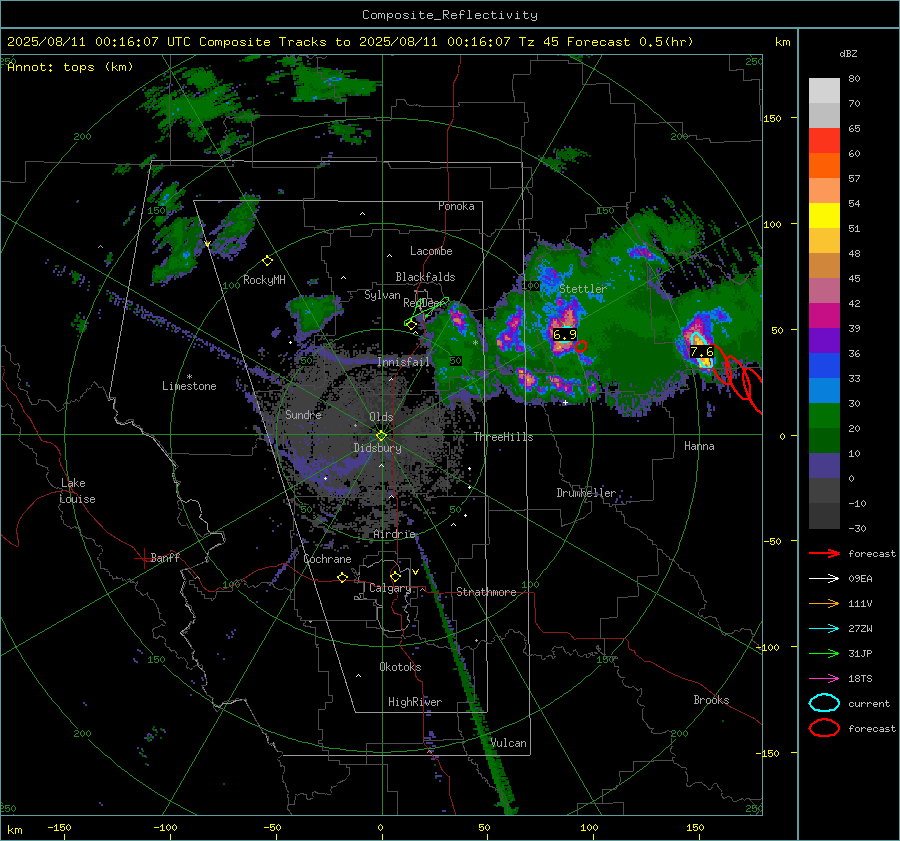Viewport: 900px width, 841px height.
Task: Click the small red forecast circle near 6.9
Action: [581, 346]
